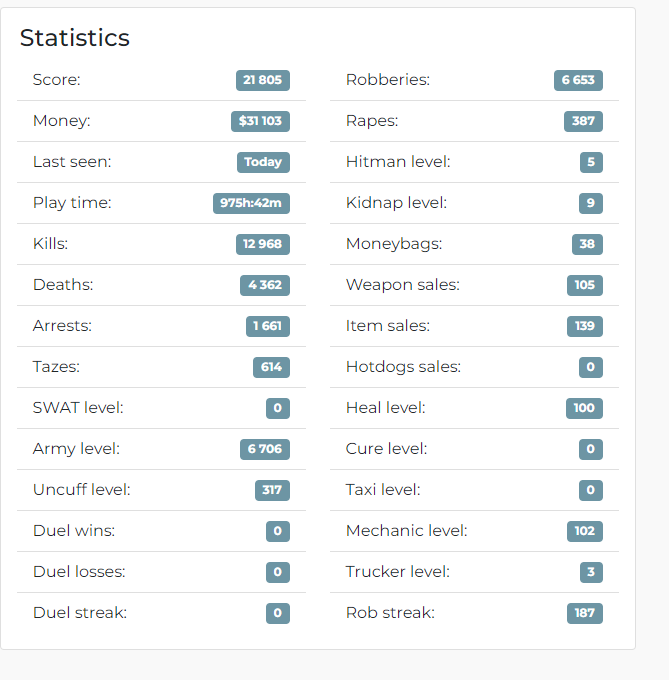
Task: Click the Tazes badge showing 614
Action: coord(271,367)
